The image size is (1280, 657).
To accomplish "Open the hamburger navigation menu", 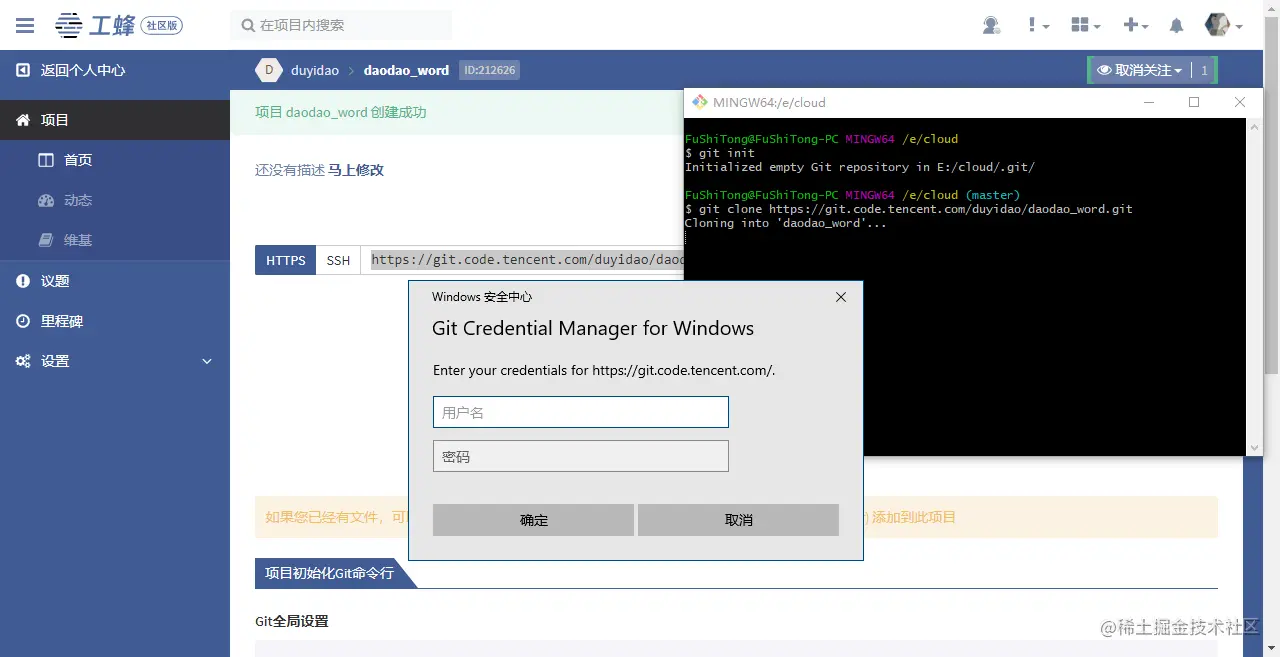I will [25, 25].
